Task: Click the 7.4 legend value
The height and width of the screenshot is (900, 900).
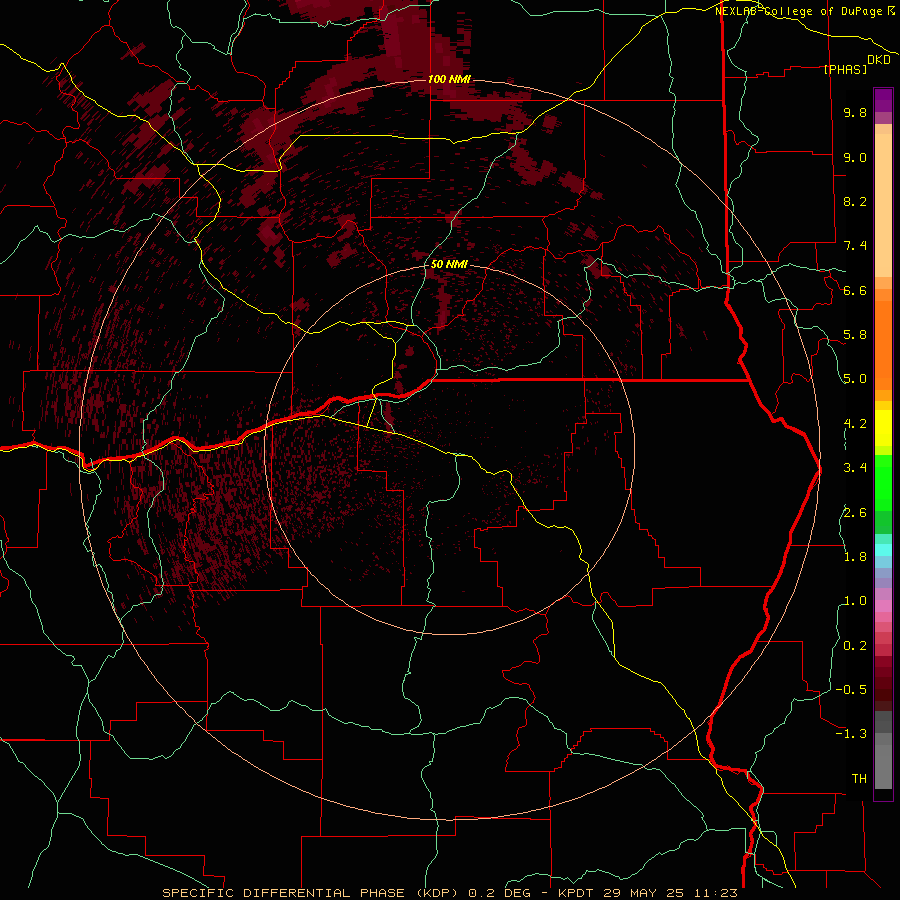Action: click(855, 246)
